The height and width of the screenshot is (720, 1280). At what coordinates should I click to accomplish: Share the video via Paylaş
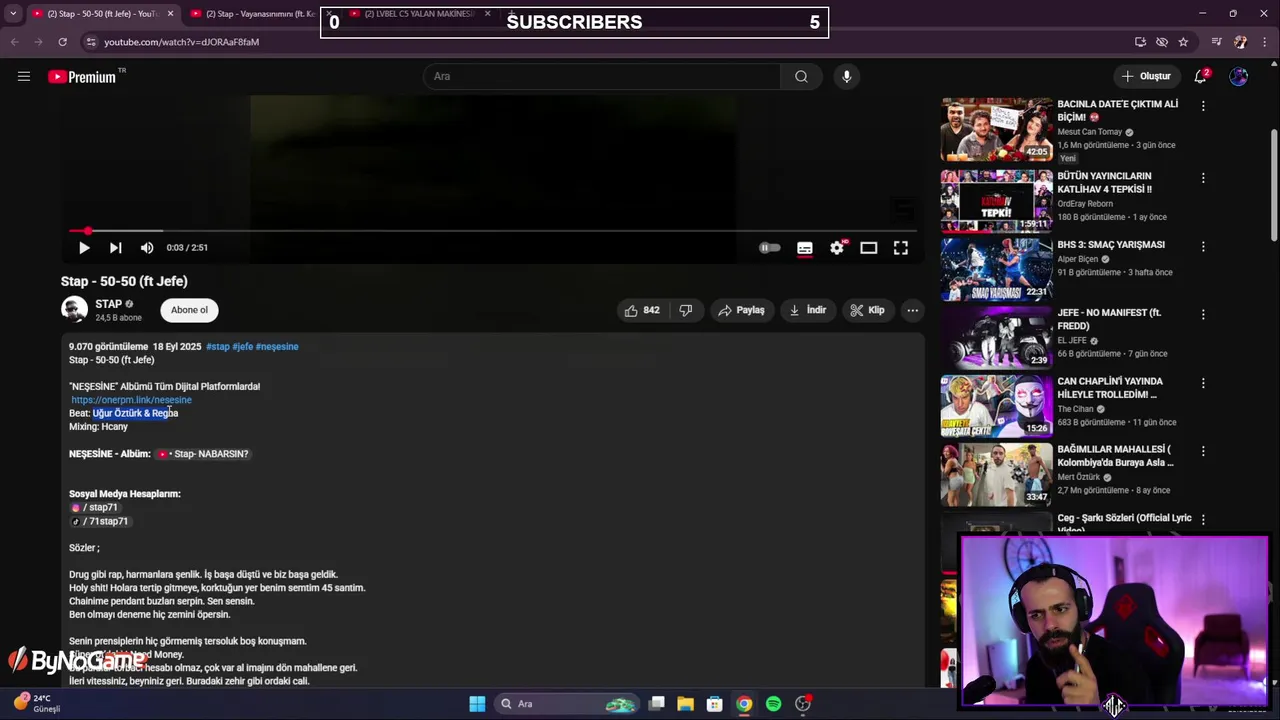[741, 310]
